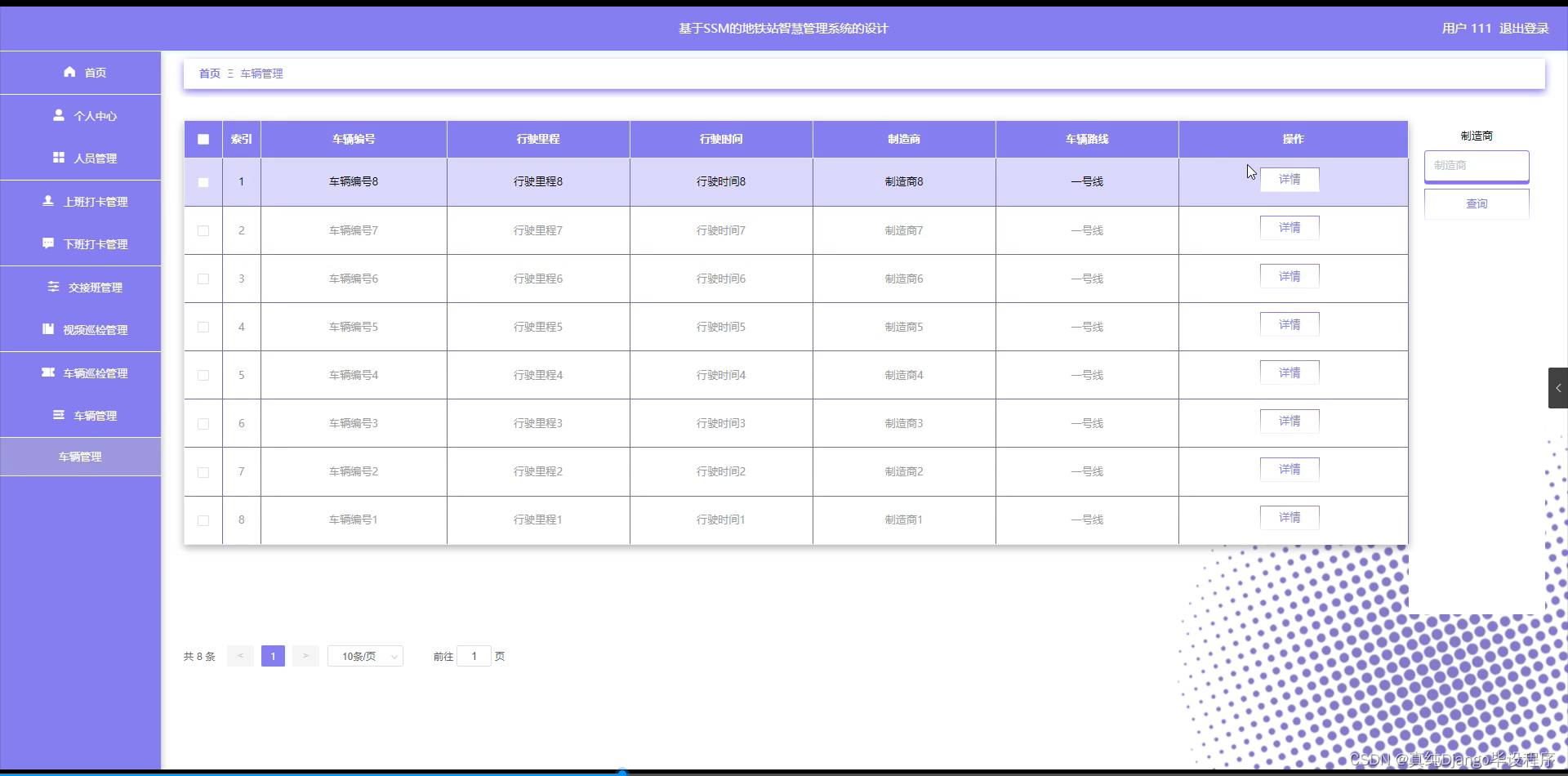Viewport: 1568px width, 776px height.
Task: Check the row for 车辆编号1
Action: point(203,520)
